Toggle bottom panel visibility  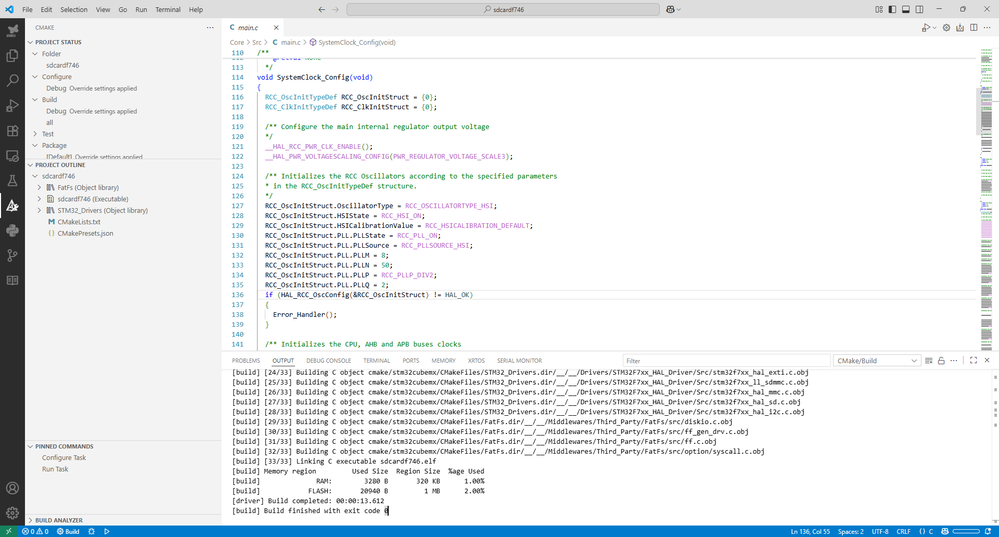pos(906,9)
